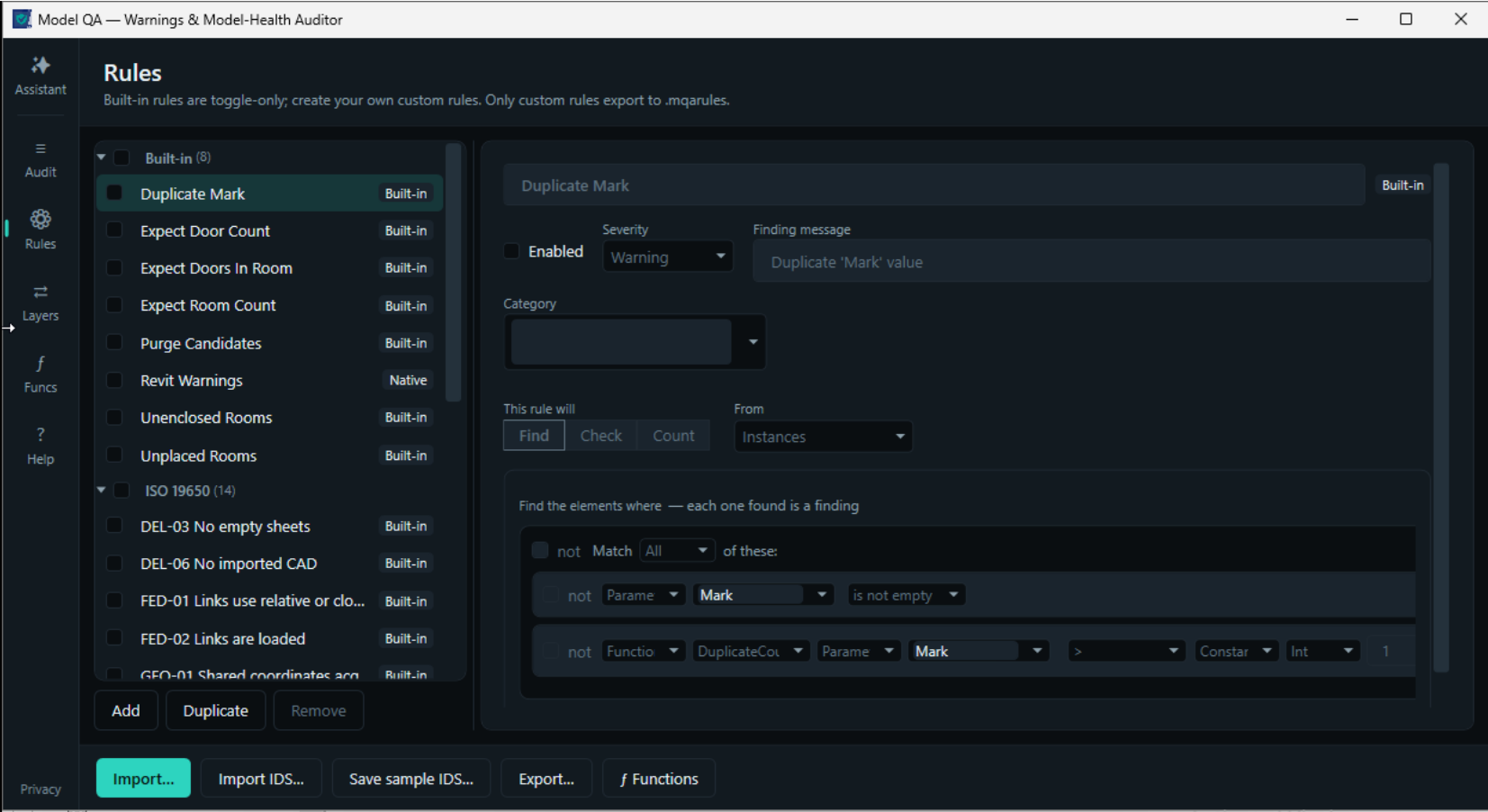
Task: Tick the Duplicate Mark rule checkbox
Action: point(114,193)
